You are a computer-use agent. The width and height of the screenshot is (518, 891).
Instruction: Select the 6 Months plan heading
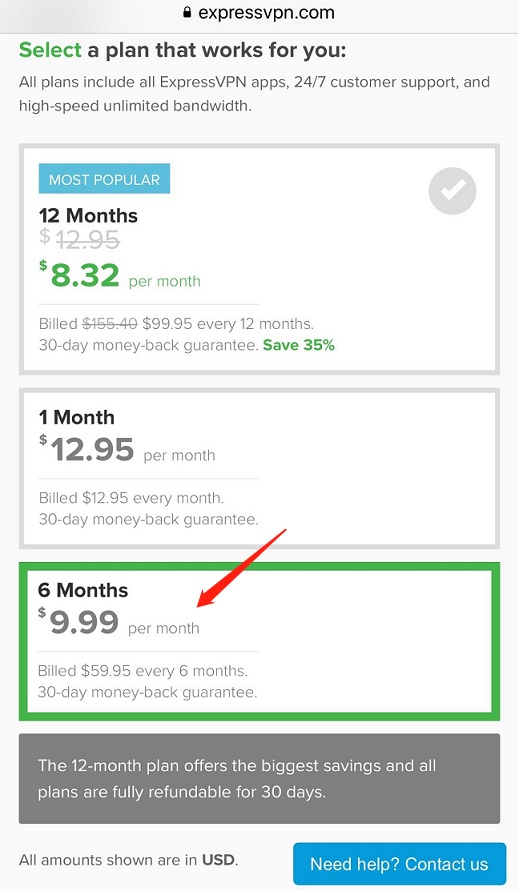point(83,590)
